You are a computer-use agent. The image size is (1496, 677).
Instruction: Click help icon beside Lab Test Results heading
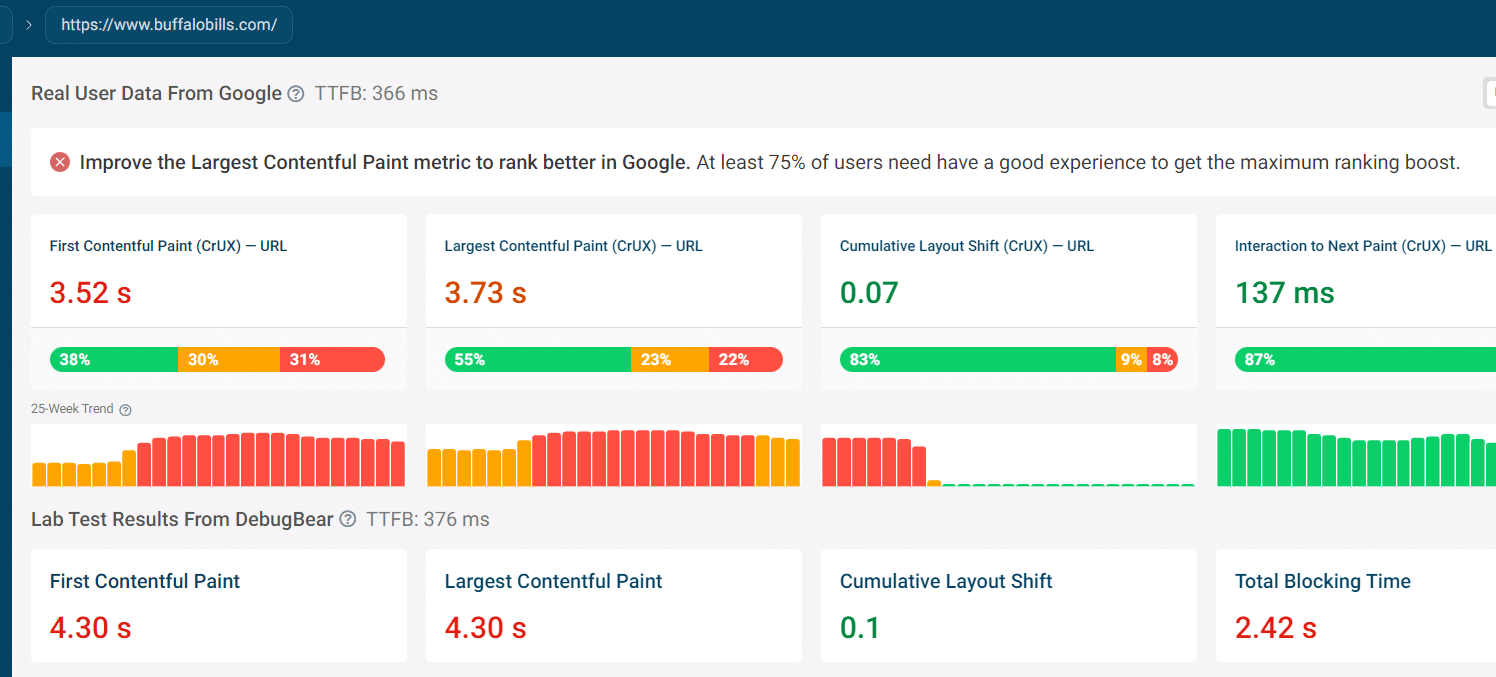[x=347, y=519]
